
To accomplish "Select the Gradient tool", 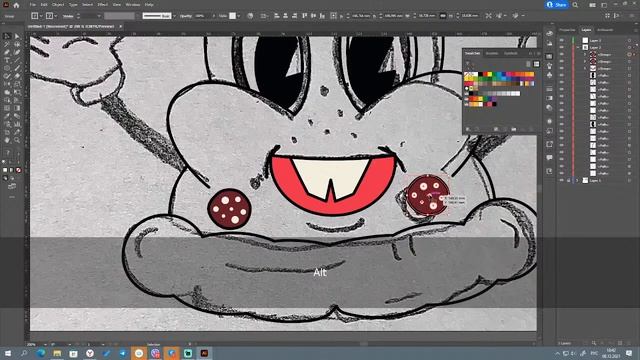I will tap(17, 108).
